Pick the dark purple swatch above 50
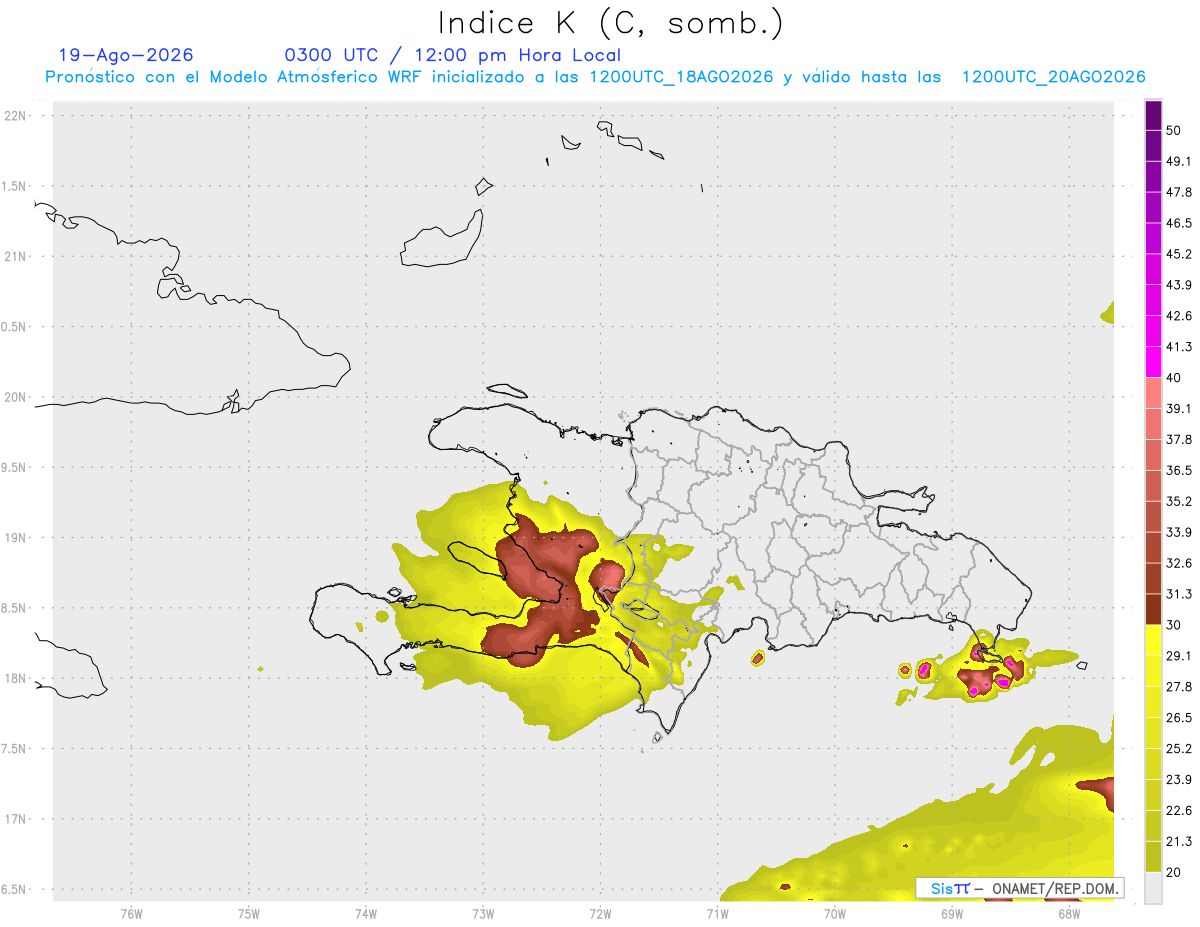Viewport: 1200px width, 927px height. [x=1153, y=116]
